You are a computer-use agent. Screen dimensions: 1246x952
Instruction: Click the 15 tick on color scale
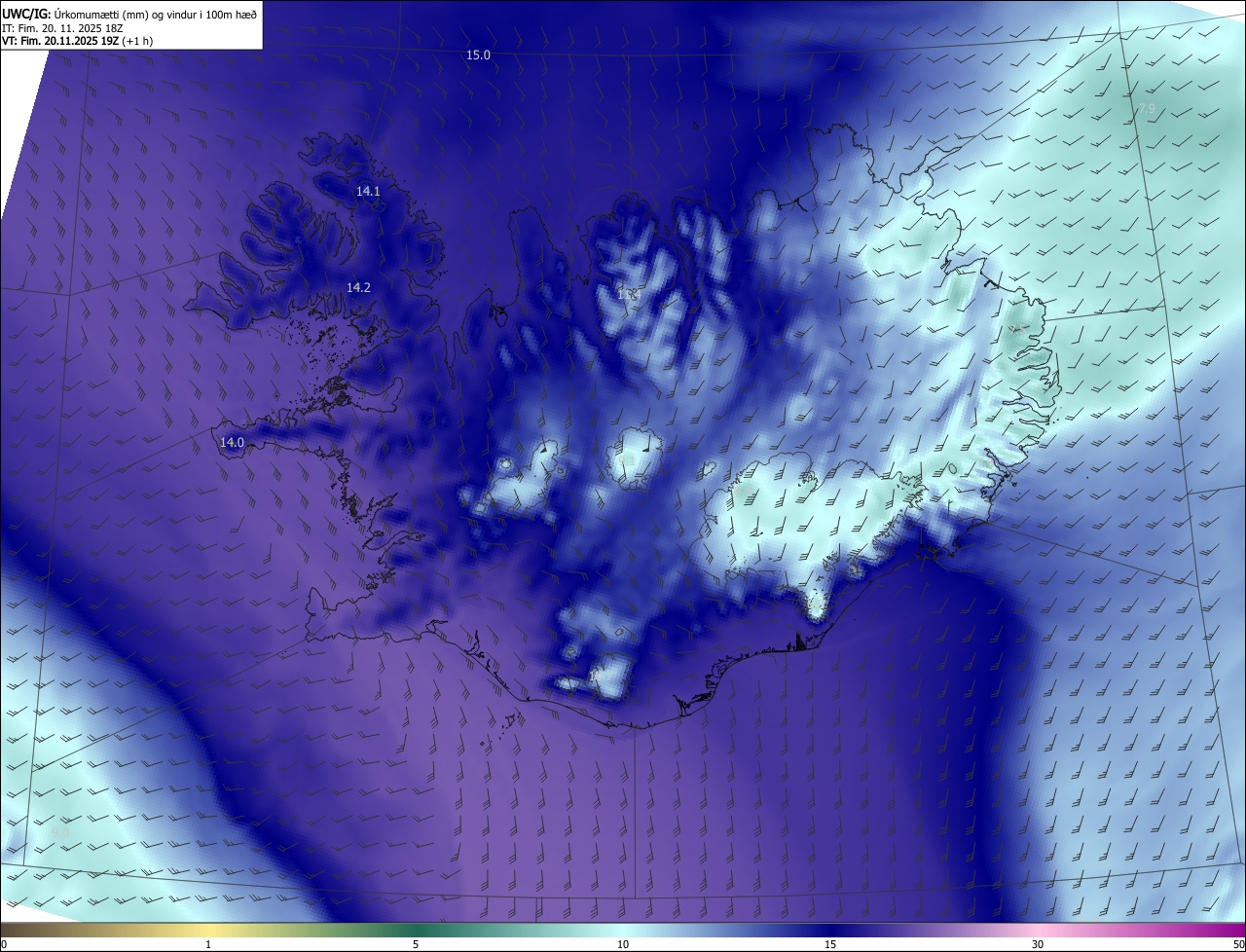830,945
